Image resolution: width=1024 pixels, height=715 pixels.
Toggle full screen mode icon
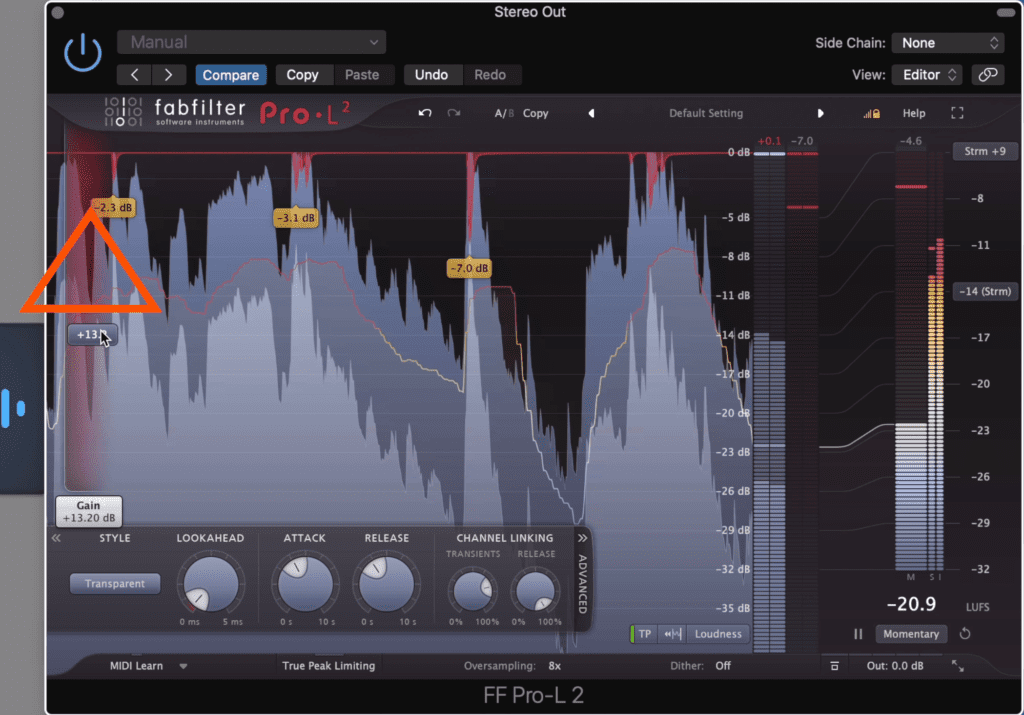click(x=957, y=114)
